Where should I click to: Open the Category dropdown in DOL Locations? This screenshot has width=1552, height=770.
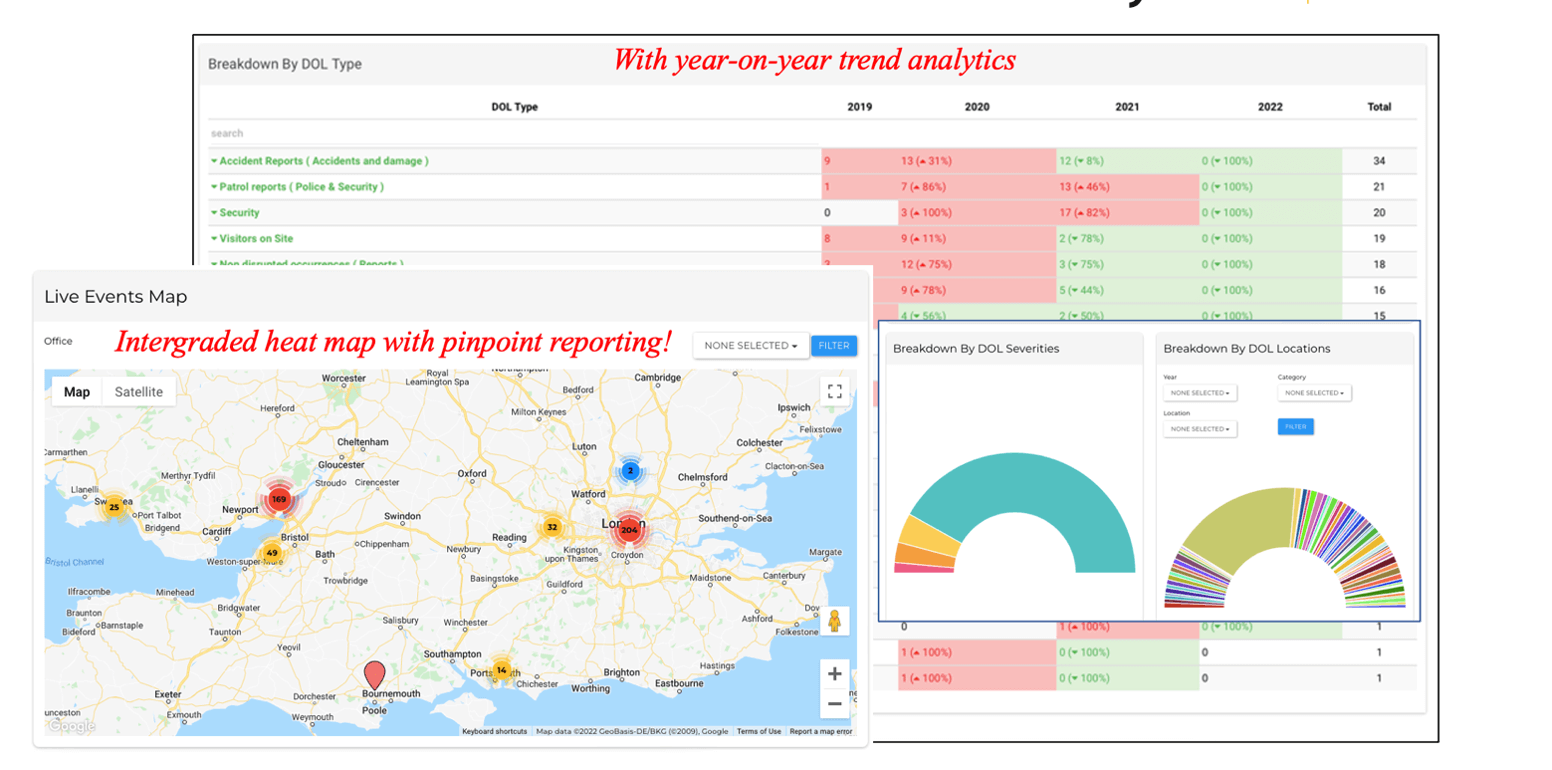(x=1314, y=393)
